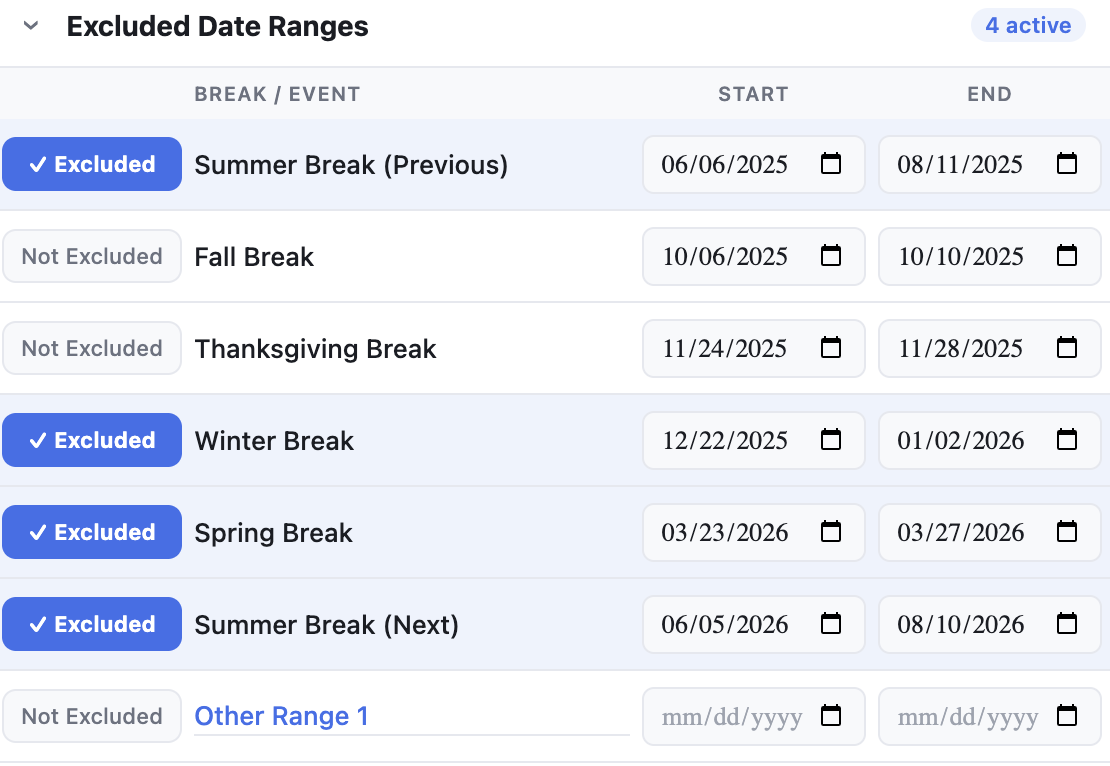Image resolution: width=1110 pixels, height=766 pixels.
Task: Open Other Range 1 end date calendar picker
Action: [x=1067, y=716]
